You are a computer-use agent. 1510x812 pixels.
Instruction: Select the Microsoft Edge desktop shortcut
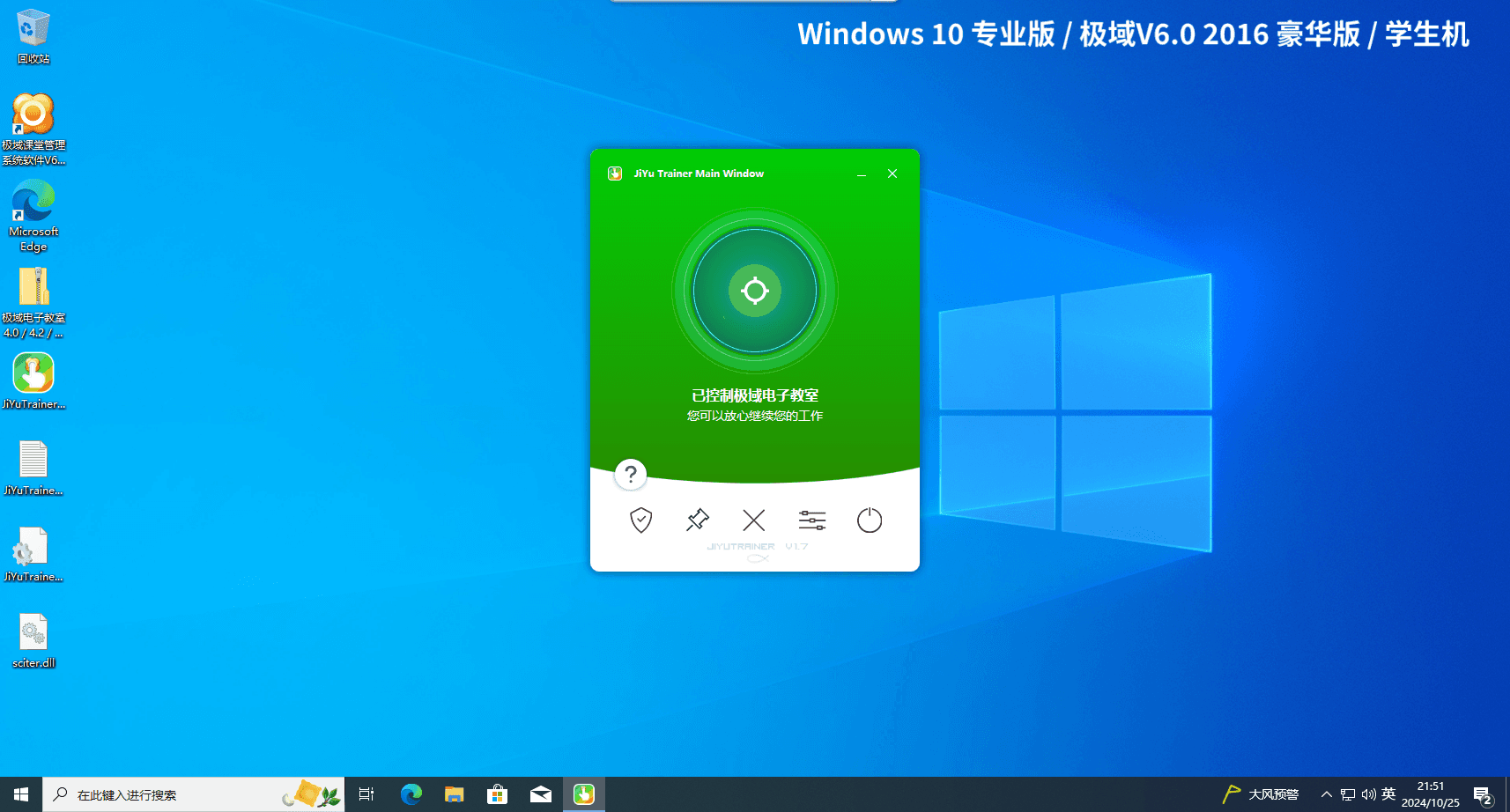coord(33,216)
